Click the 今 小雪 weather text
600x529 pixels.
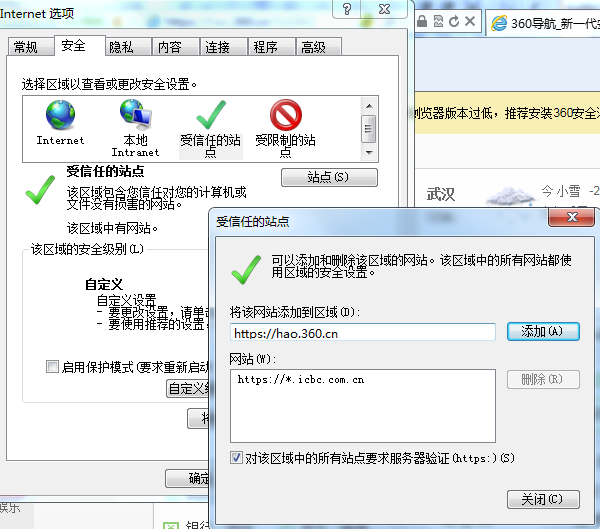click(561, 191)
